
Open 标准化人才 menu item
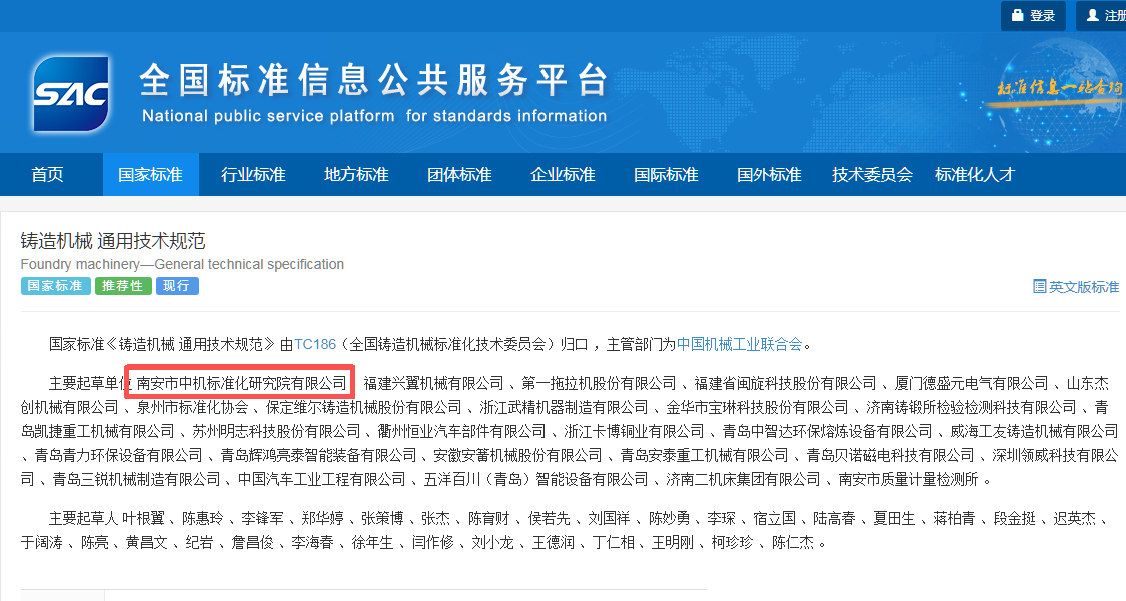pos(975,174)
